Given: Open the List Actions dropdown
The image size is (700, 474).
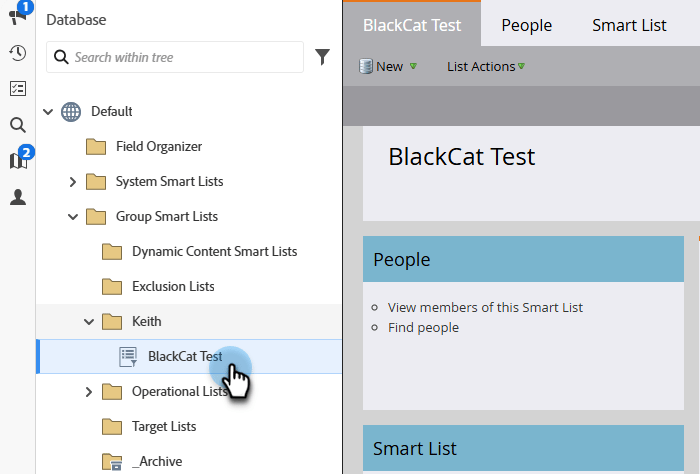Looking at the screenshot, I should coord(485,67).
